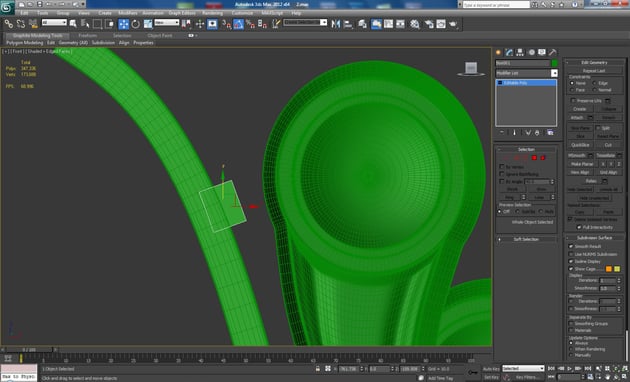
Task: Open the selection filter dropdown in toolbar
Action: click(x=54, y=22)
